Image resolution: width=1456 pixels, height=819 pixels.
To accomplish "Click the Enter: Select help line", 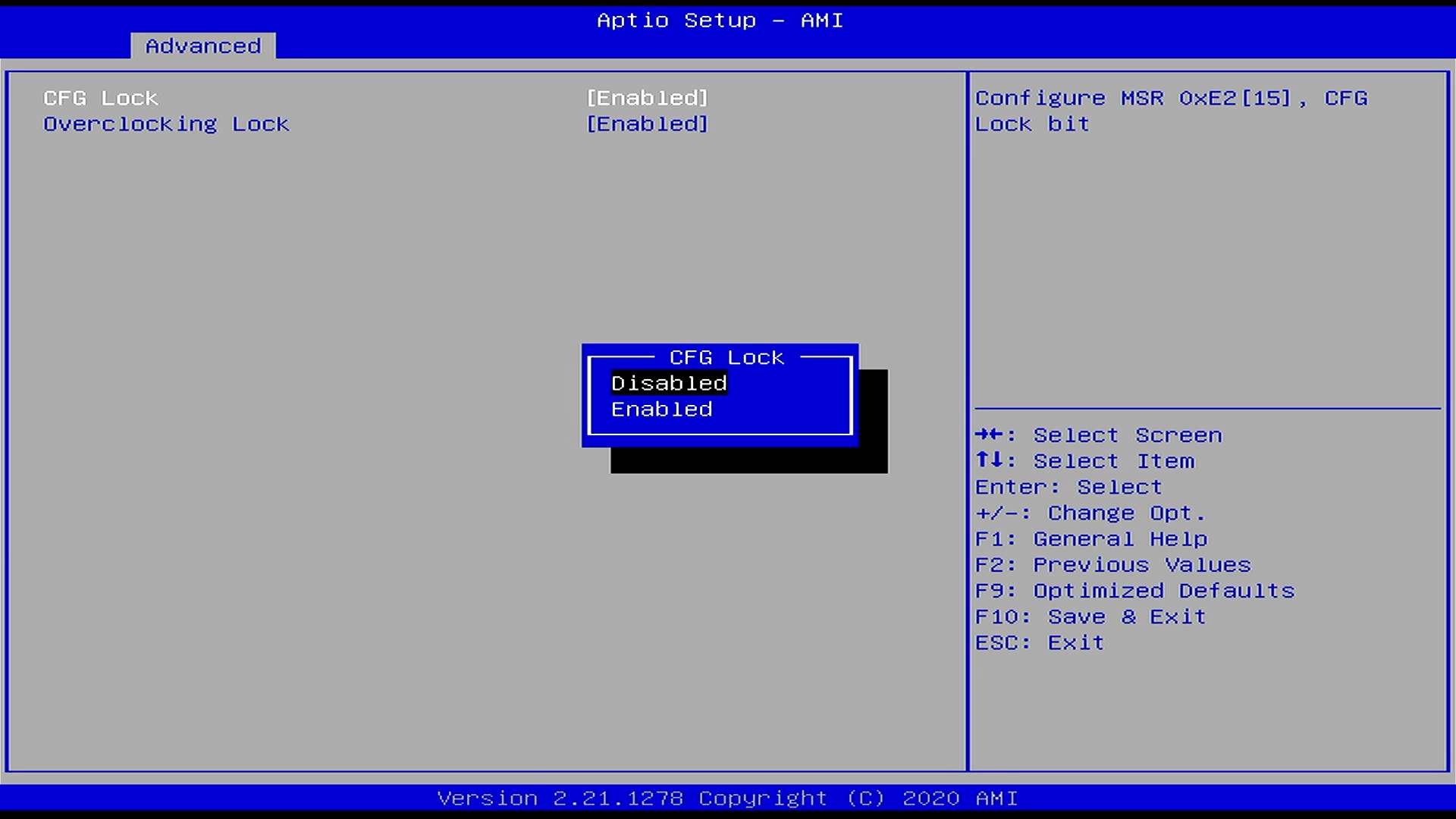I will tap(1068, 487).
